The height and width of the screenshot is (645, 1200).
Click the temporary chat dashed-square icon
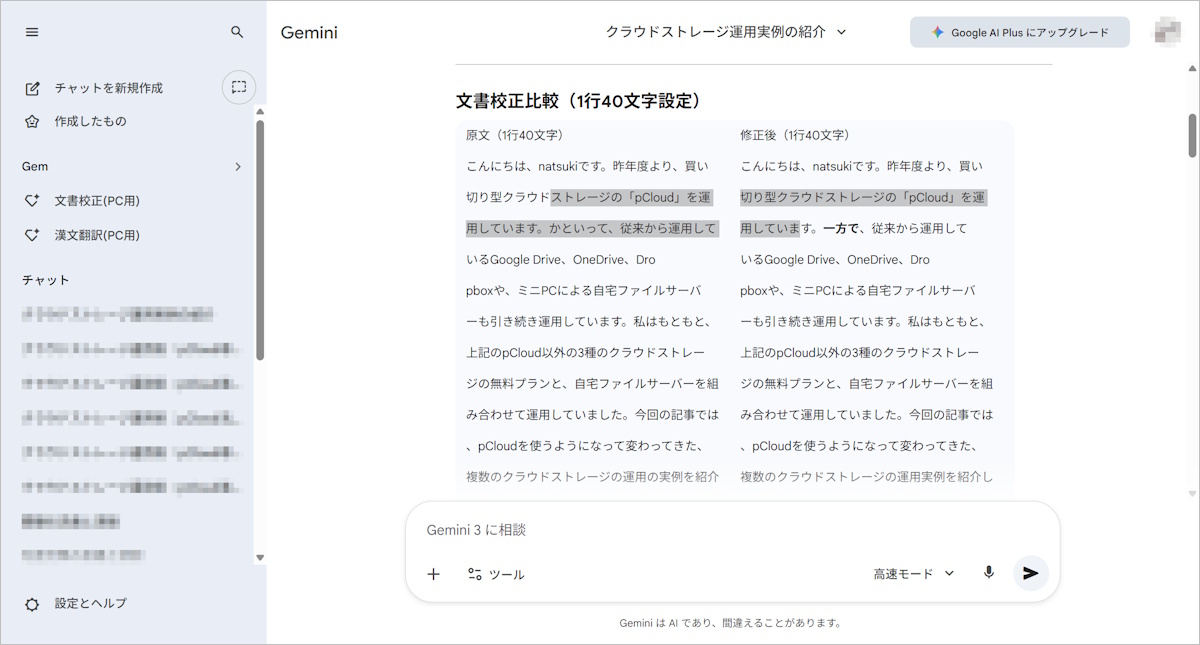coord(238,87)
